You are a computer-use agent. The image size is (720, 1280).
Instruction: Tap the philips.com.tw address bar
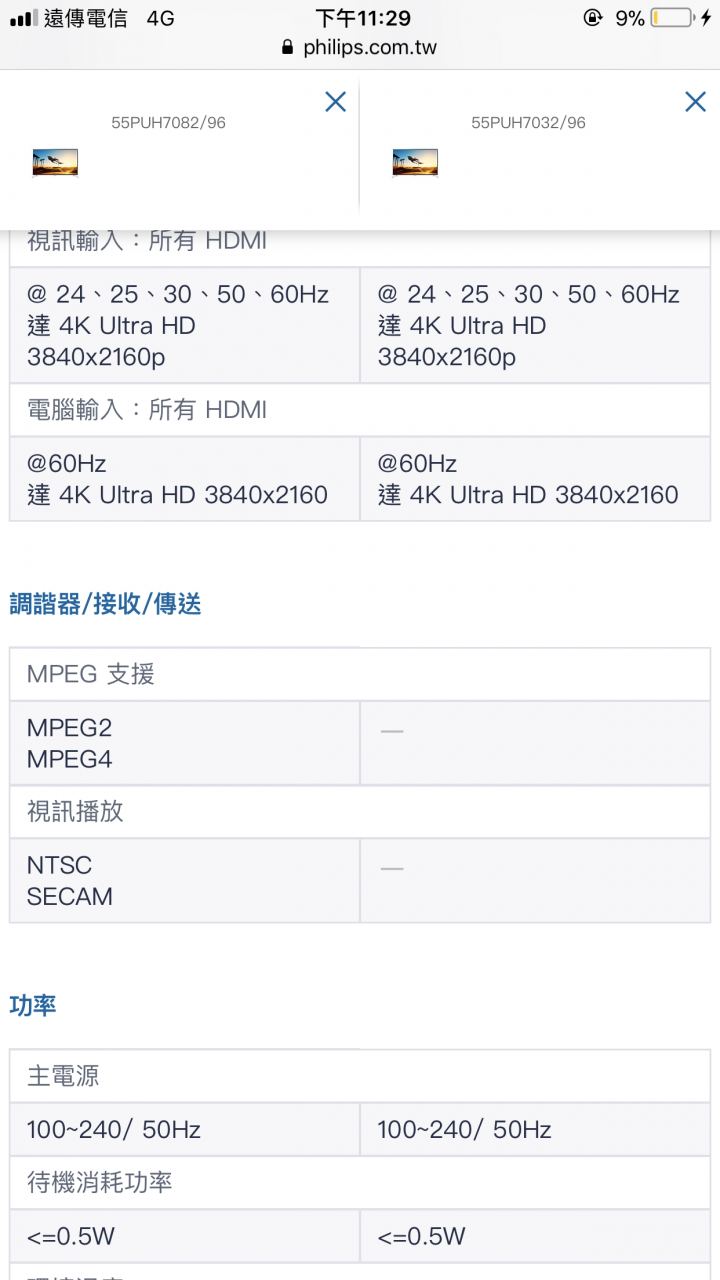coord(360,47)
